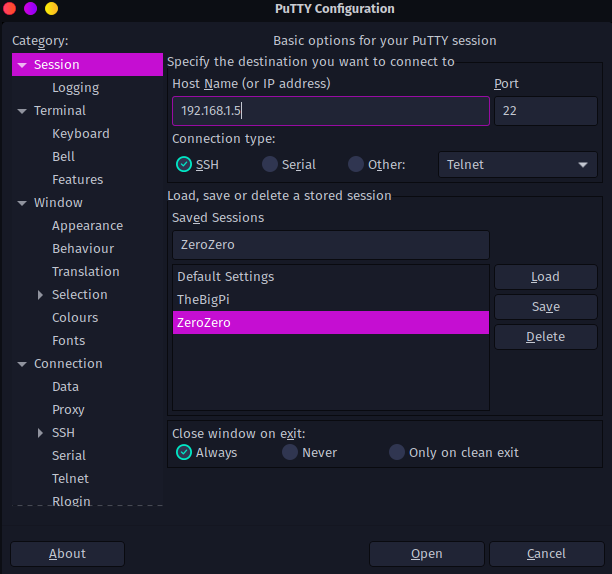Image resolution: width=612 pixels, height=574 pixels.
Task: Expand the Selection subcategory arrow
Action: (40, 295)
